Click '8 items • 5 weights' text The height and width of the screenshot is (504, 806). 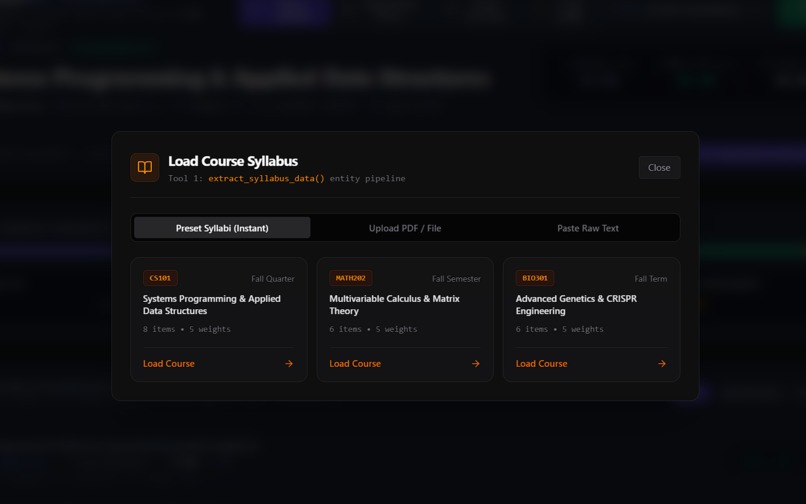coord(187,329)
